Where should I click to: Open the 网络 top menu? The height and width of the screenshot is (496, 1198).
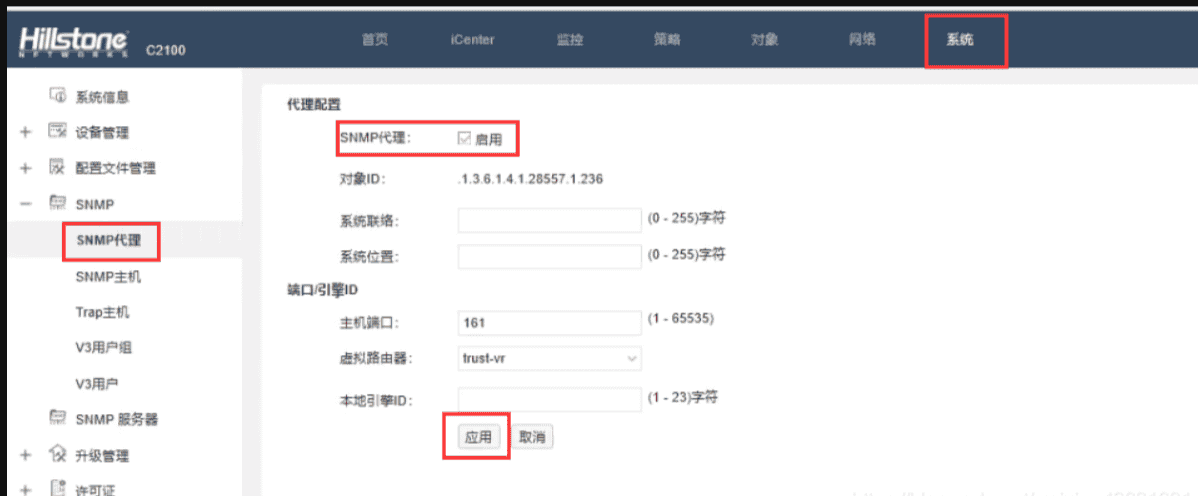[x=862, y=40]
